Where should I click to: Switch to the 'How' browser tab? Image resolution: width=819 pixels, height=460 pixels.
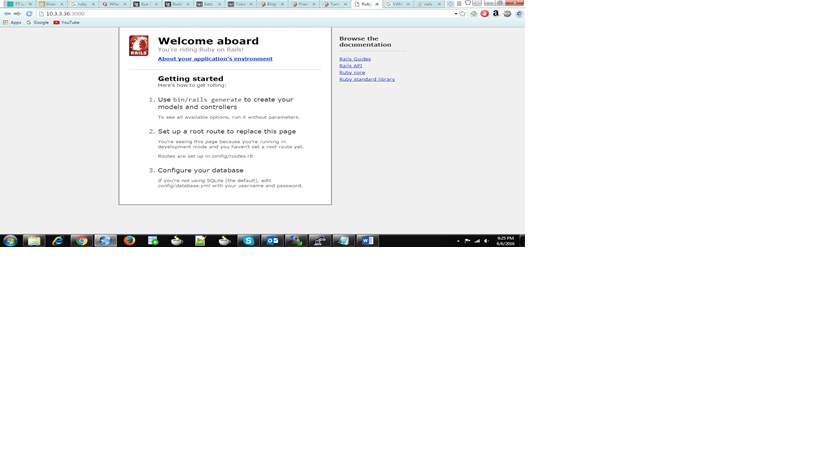tap(51, 4)
